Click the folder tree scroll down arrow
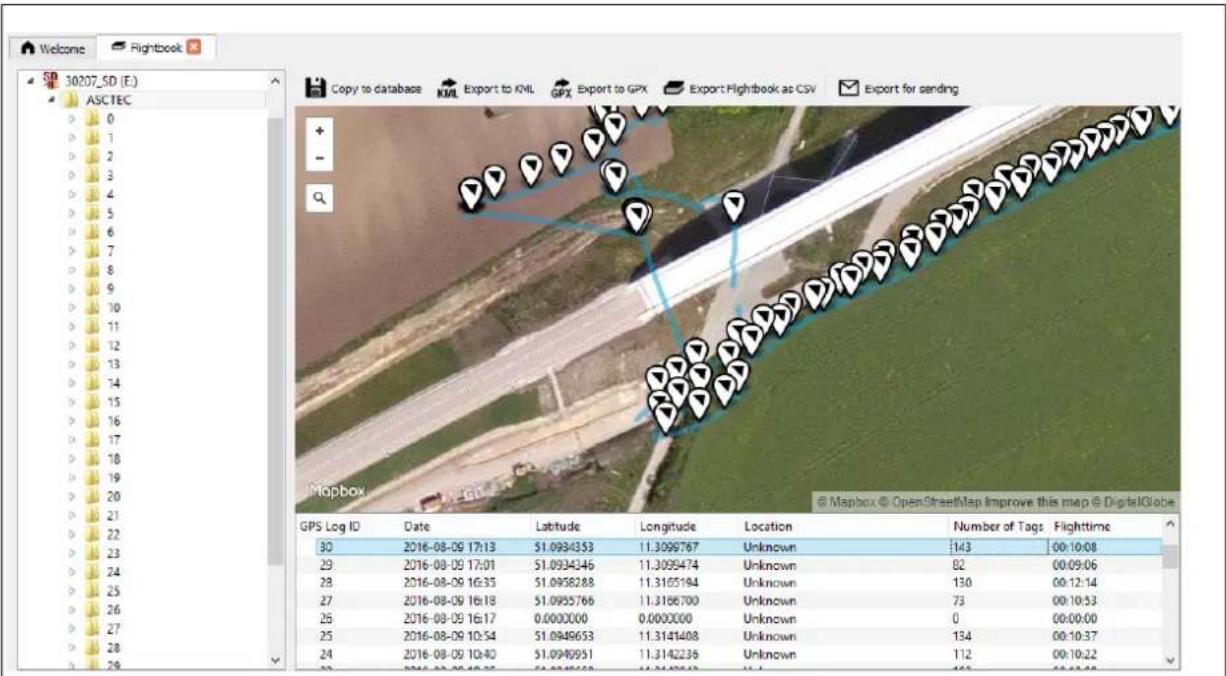The width and height of the screenshot is (1226, 676). click(276, 661)
